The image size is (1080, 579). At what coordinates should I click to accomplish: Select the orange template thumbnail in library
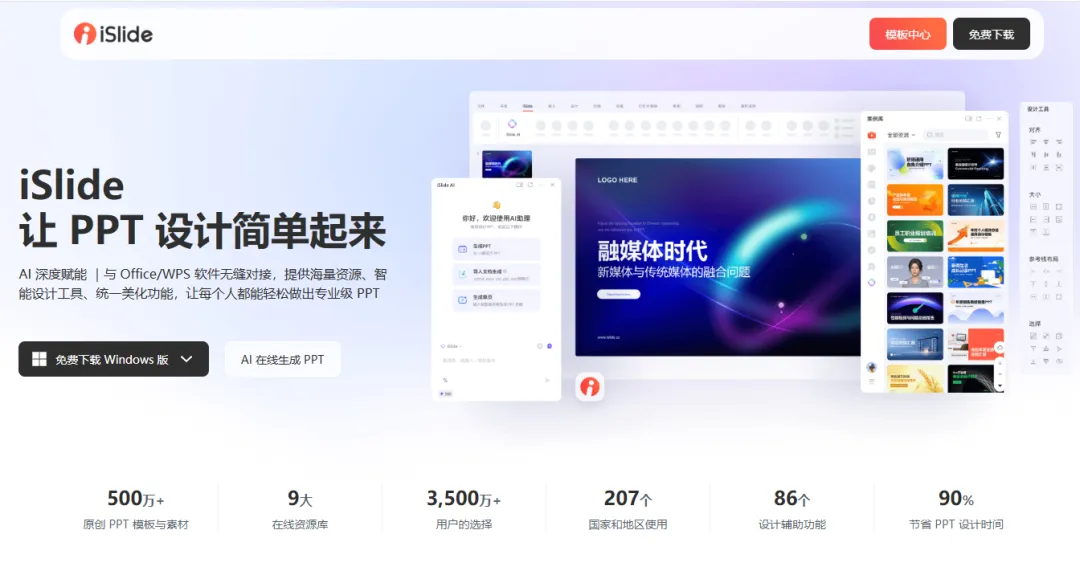915,200
